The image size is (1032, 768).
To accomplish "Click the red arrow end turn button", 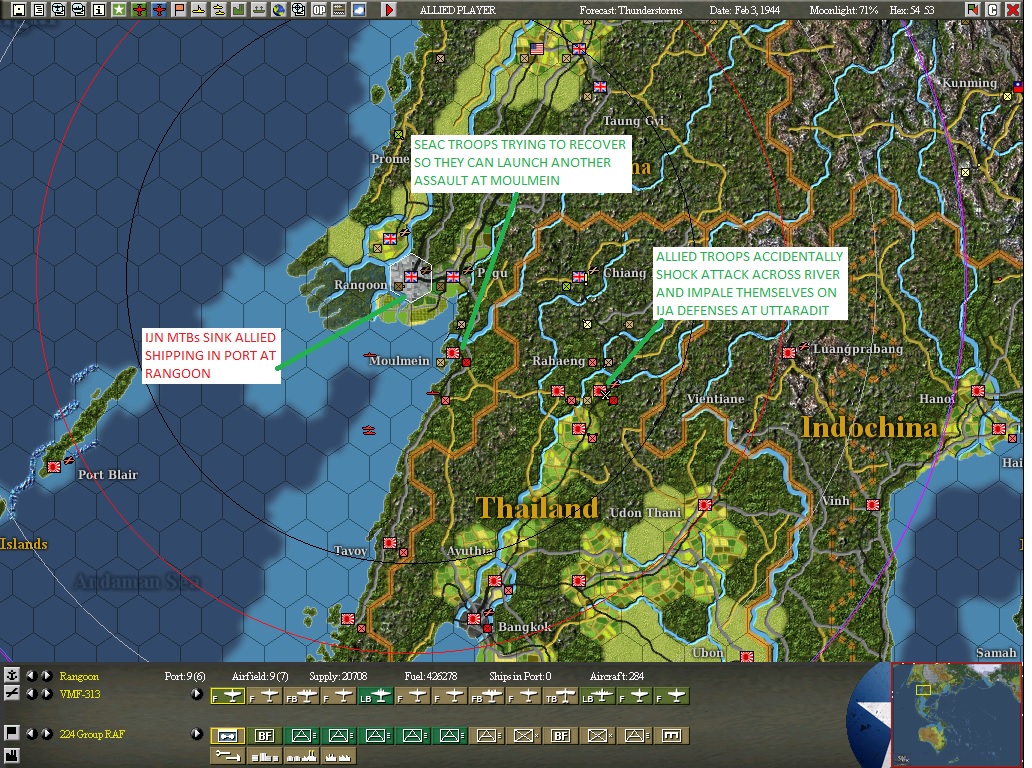I will coord(389,10).
